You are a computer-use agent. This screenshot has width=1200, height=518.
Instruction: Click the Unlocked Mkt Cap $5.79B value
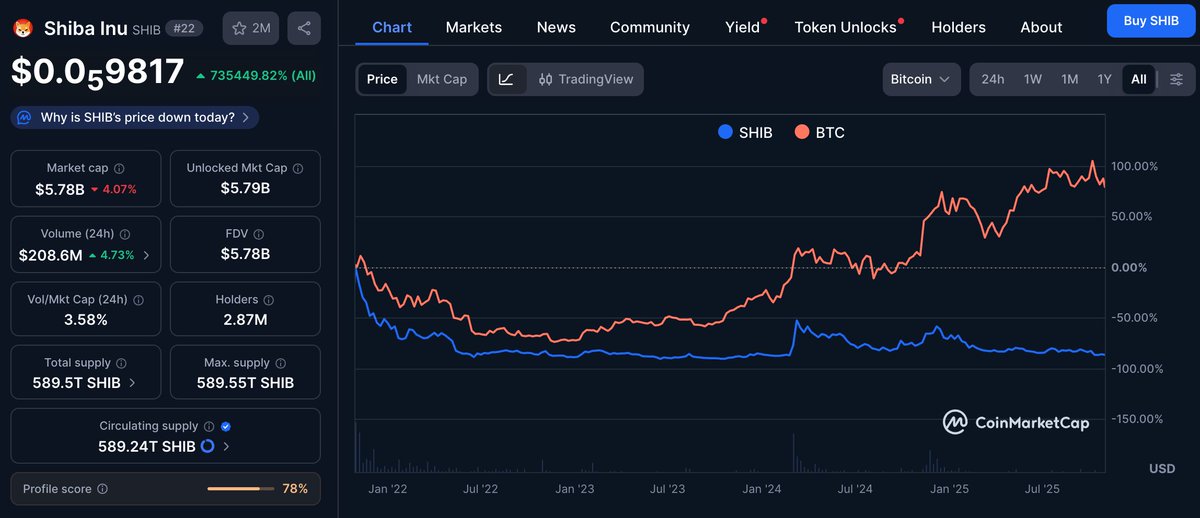[245, 188]
